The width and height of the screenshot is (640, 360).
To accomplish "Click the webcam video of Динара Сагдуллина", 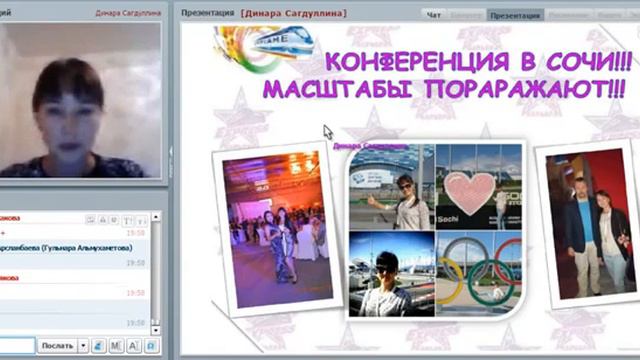I will coord(80,100).
